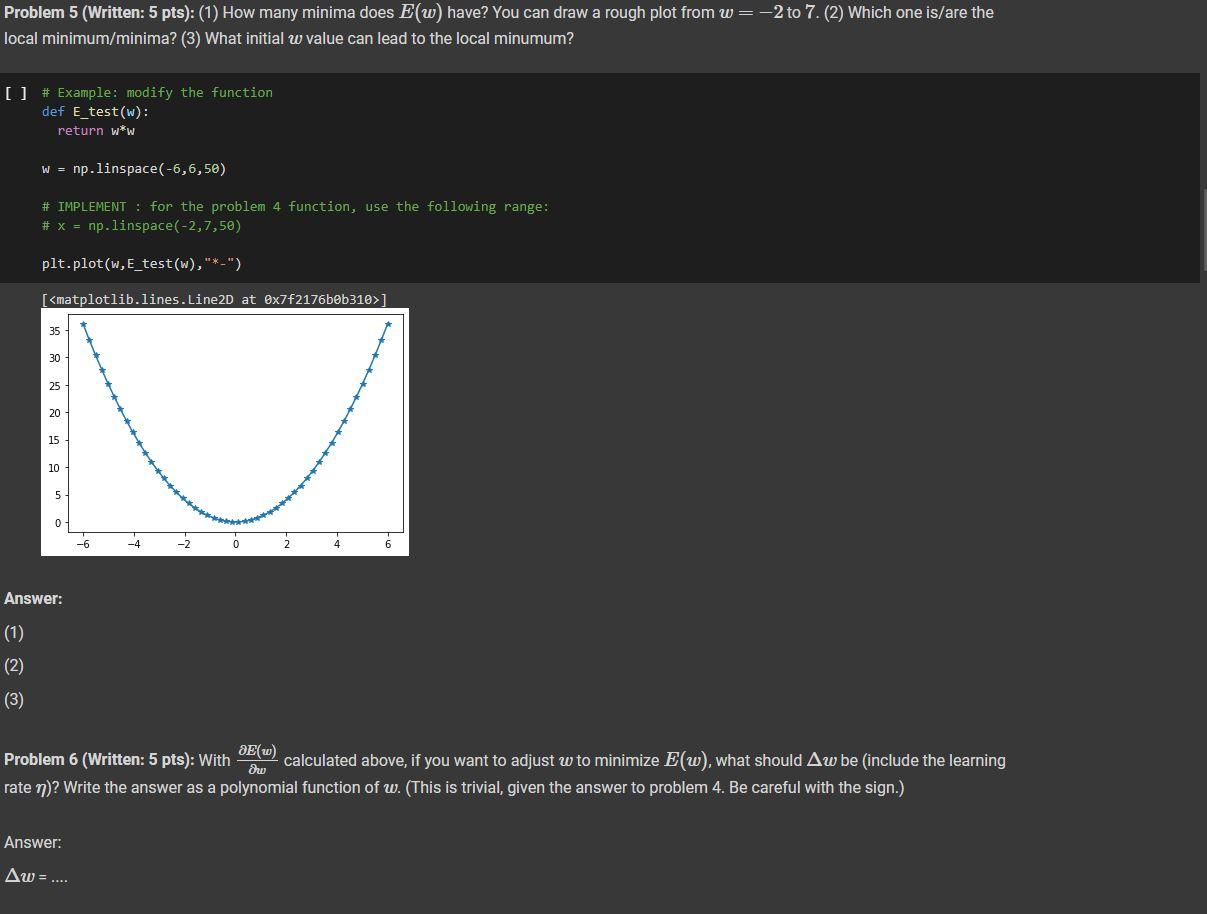The height and width of the screenshot is (914, 1207).
Task: Click answer line (1) to edit it
Action: tap(13, 632)
